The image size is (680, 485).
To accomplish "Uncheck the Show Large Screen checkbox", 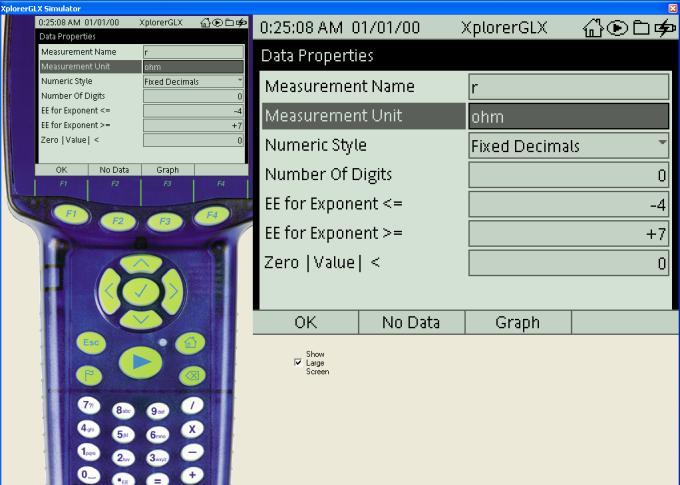I will [298, 362].
